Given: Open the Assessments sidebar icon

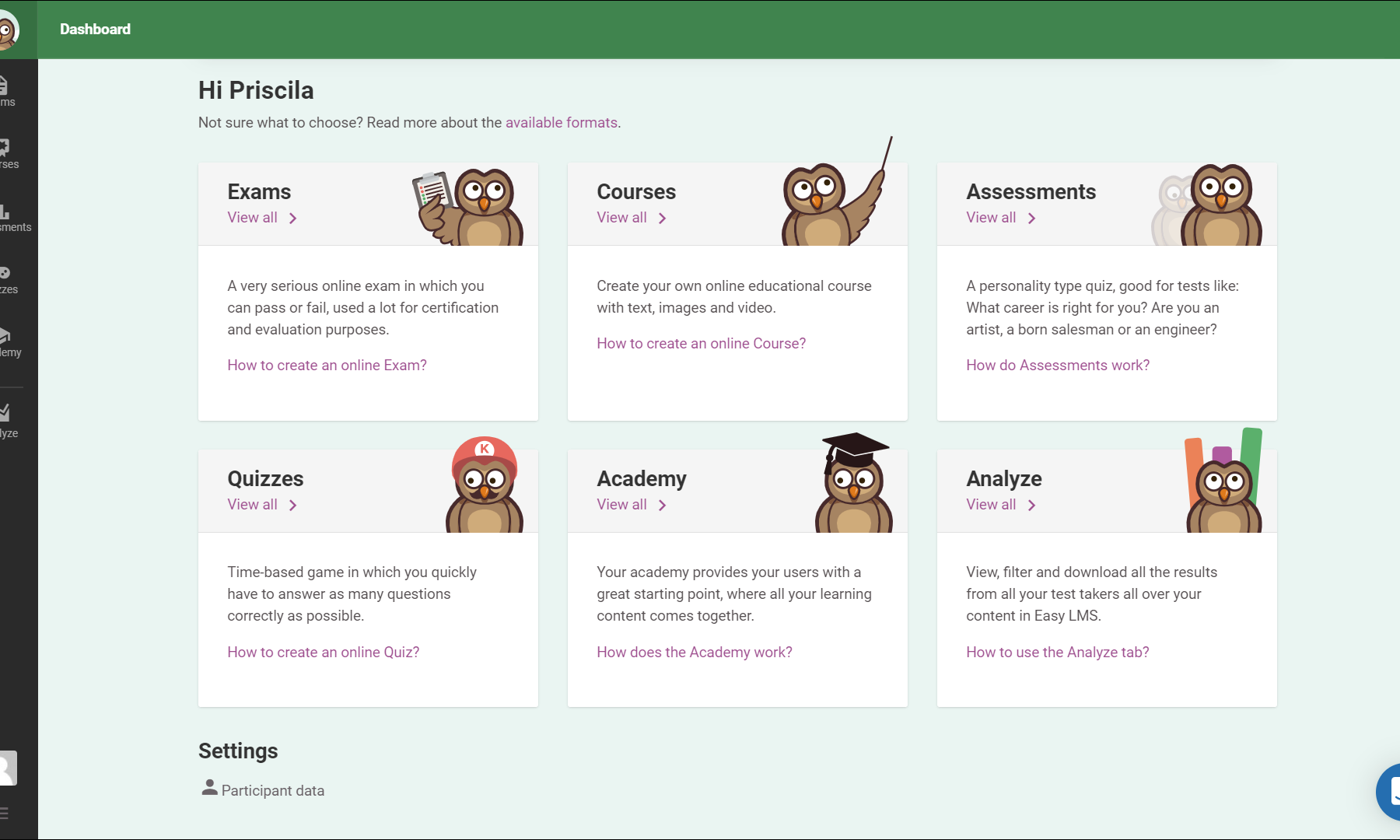Looking at the screenshot, I should point(8,216).
